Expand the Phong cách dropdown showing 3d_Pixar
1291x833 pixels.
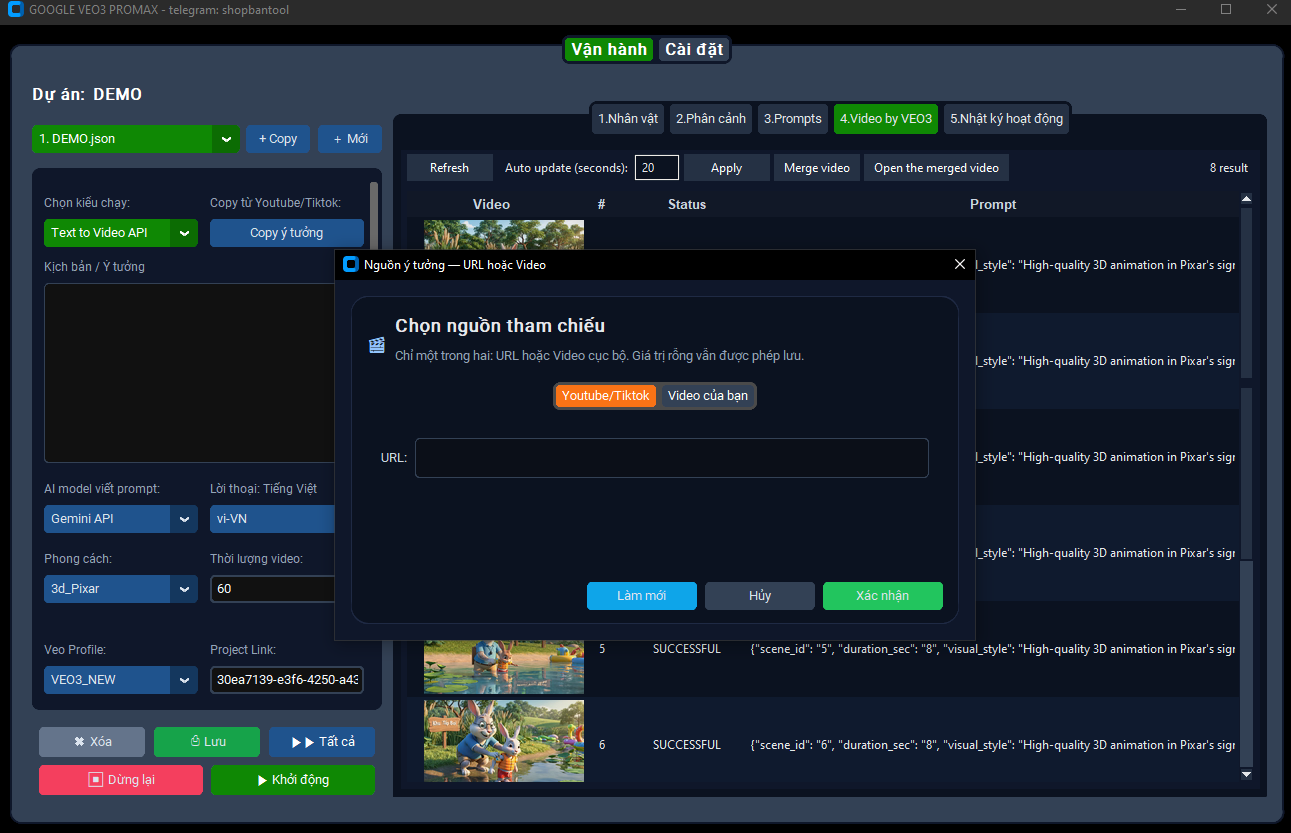coord(184,589)
